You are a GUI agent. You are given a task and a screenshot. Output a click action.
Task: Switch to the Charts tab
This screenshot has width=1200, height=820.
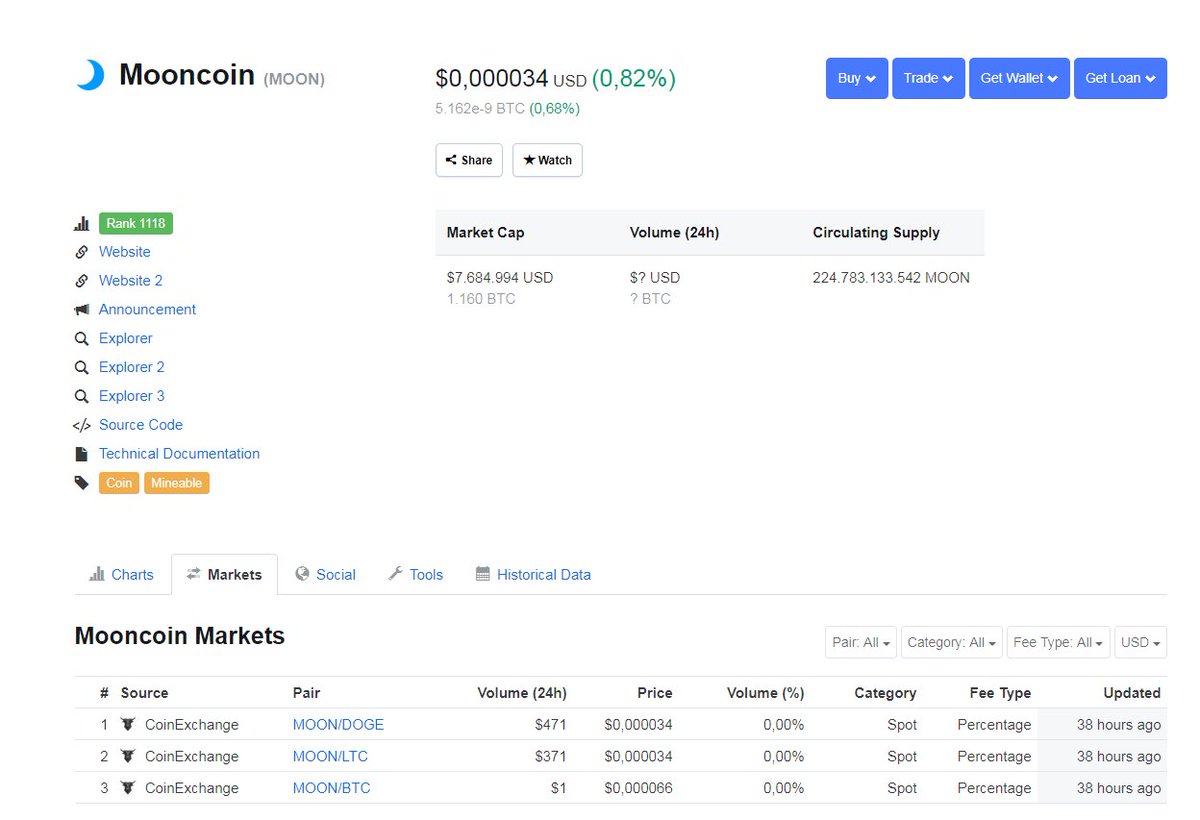(122, 575)
